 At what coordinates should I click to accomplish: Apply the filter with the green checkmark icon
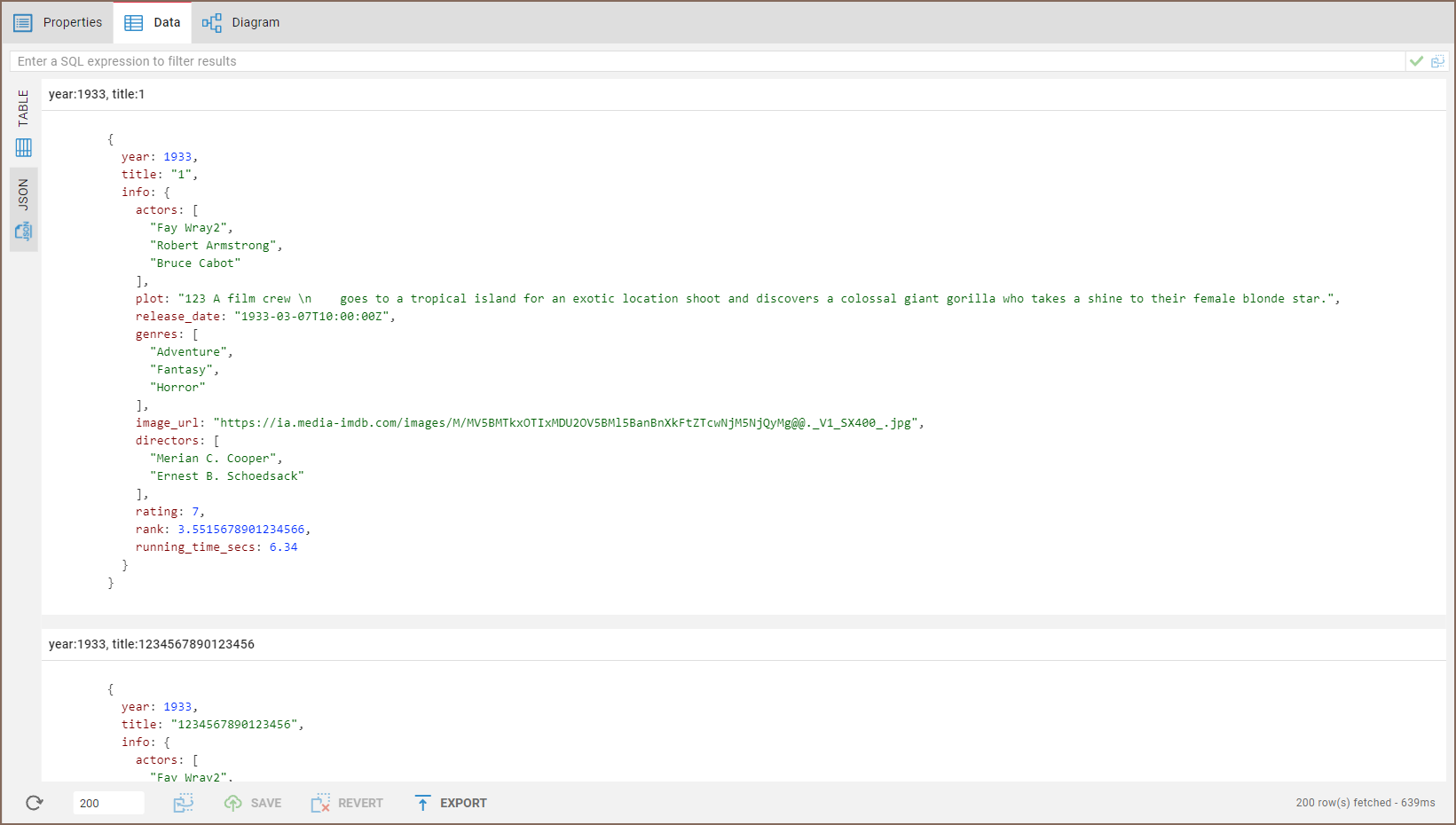(1417, 61)
